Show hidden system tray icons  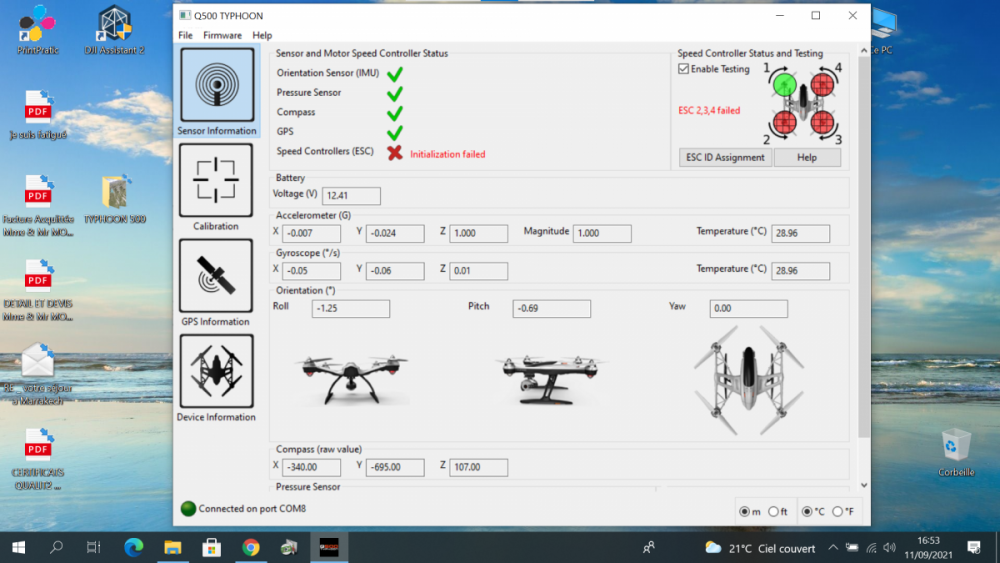[833, 547]
